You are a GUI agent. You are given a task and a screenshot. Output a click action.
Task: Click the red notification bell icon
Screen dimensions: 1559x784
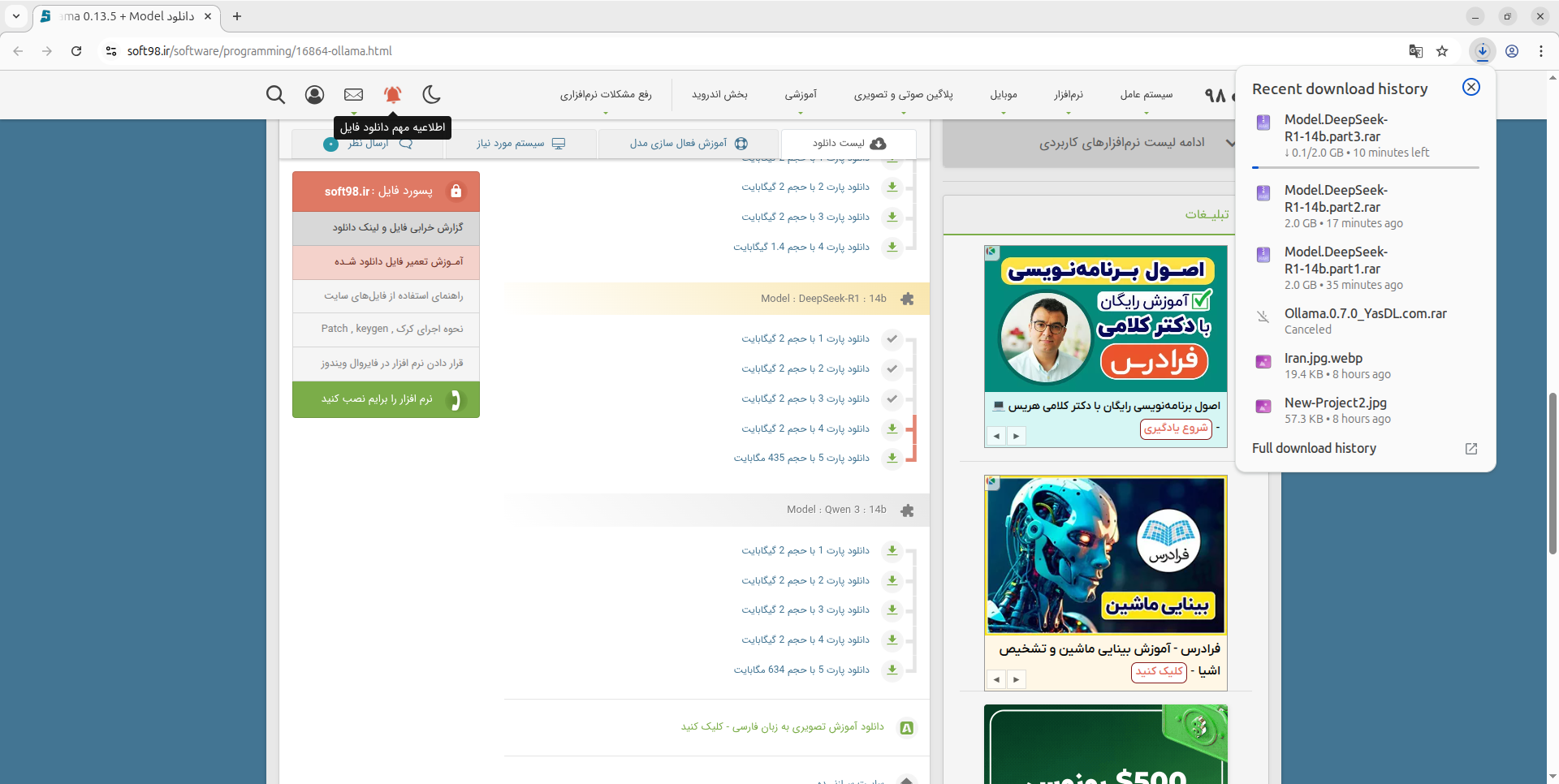point(392,95)
